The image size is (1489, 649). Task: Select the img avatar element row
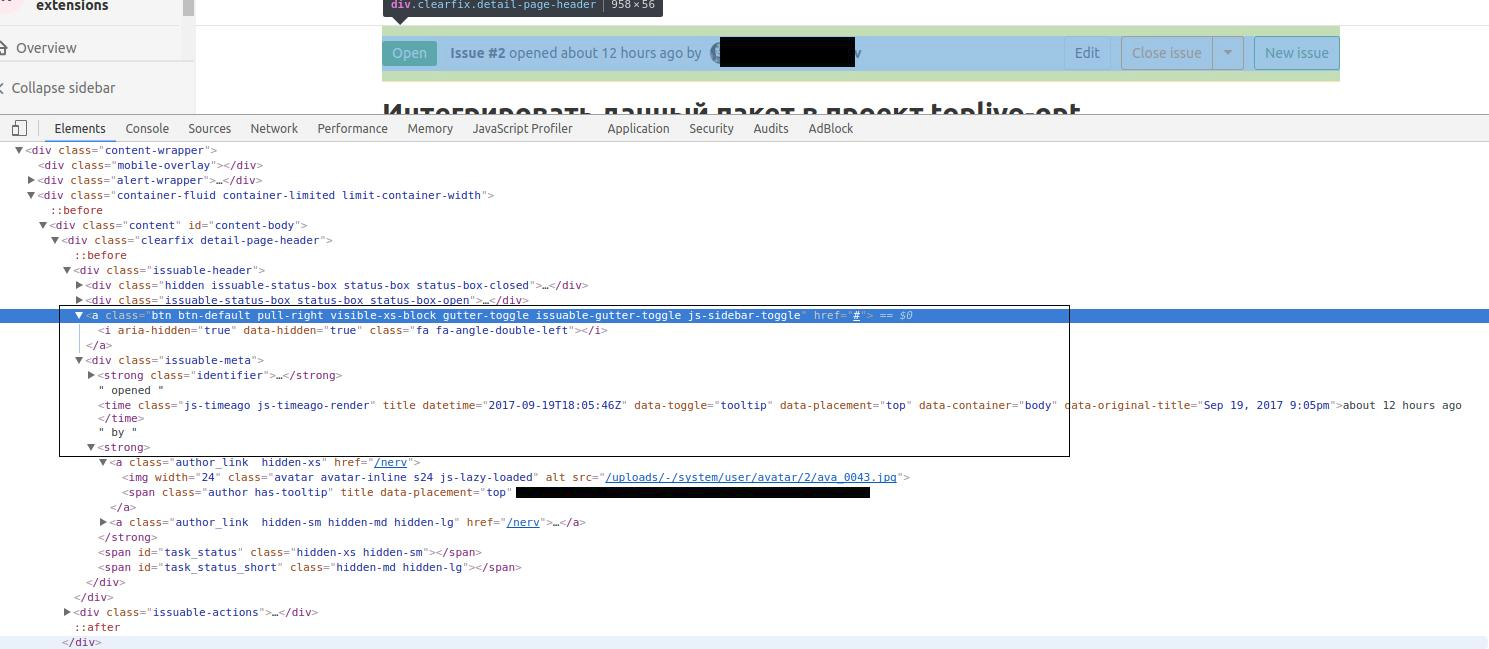[516, 477]
